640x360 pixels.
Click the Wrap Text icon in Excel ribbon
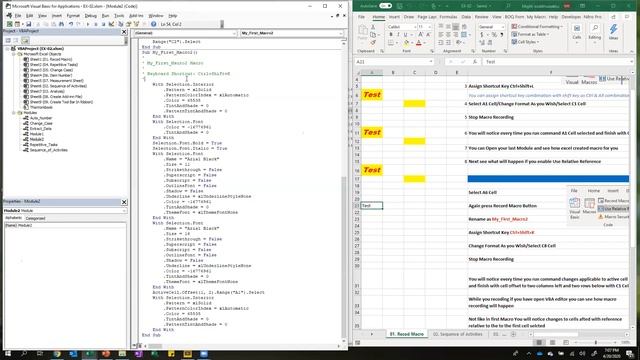point(464,27)
